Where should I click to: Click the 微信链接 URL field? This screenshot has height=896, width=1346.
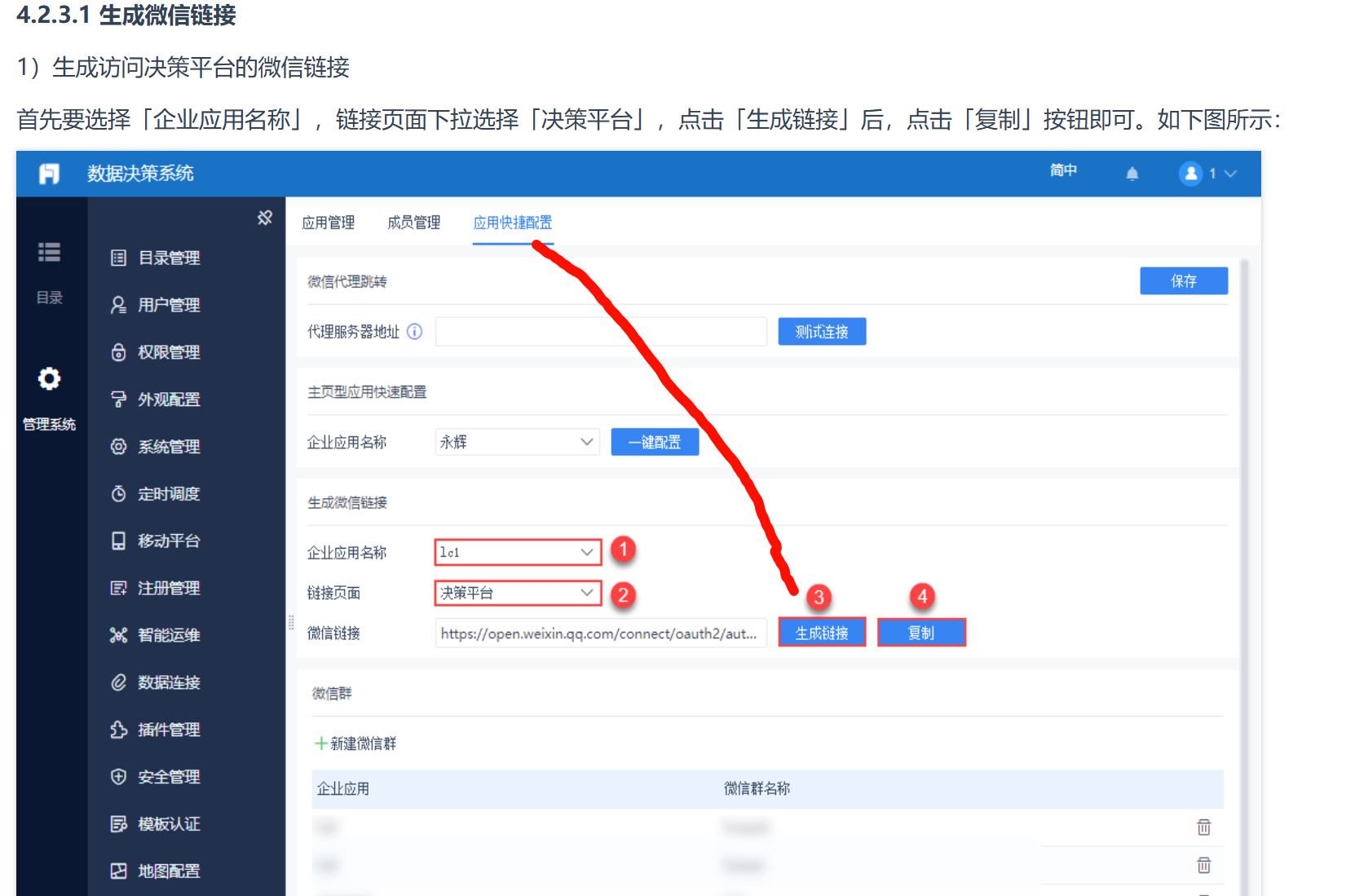coord(601,633)
